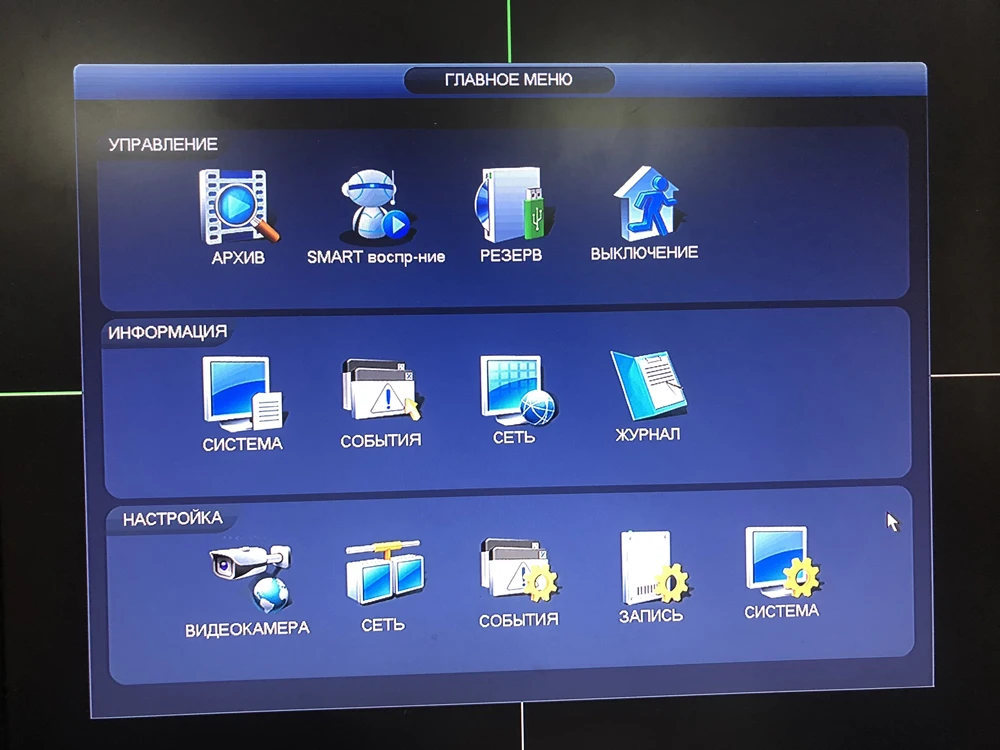
Task: Click the ИНФОРМАЦИЯ section label
Action: pyautogui.click(x=168, y=332)
